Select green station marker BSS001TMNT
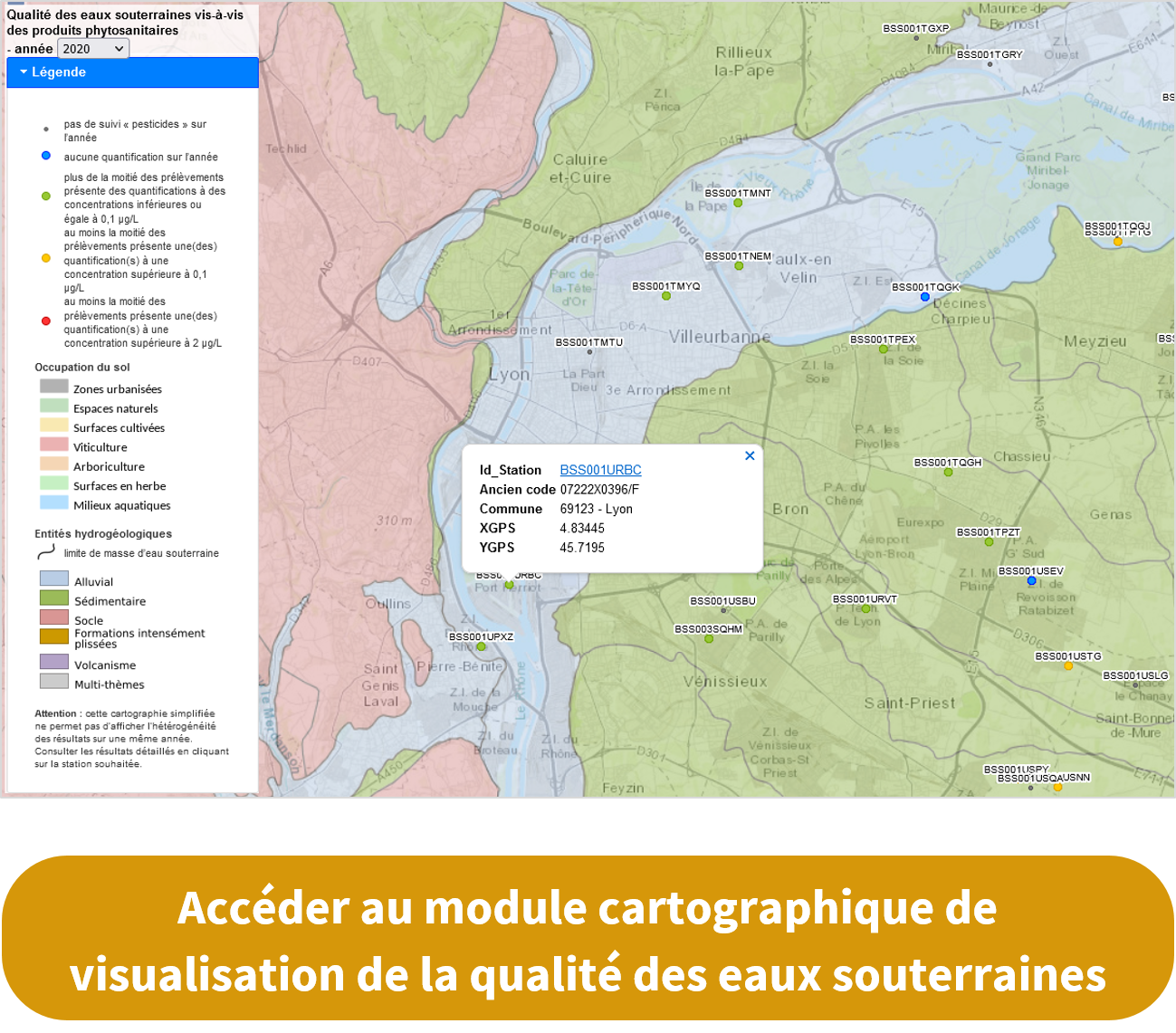Screen dimensions: 1176x1033 coord(738,203)
